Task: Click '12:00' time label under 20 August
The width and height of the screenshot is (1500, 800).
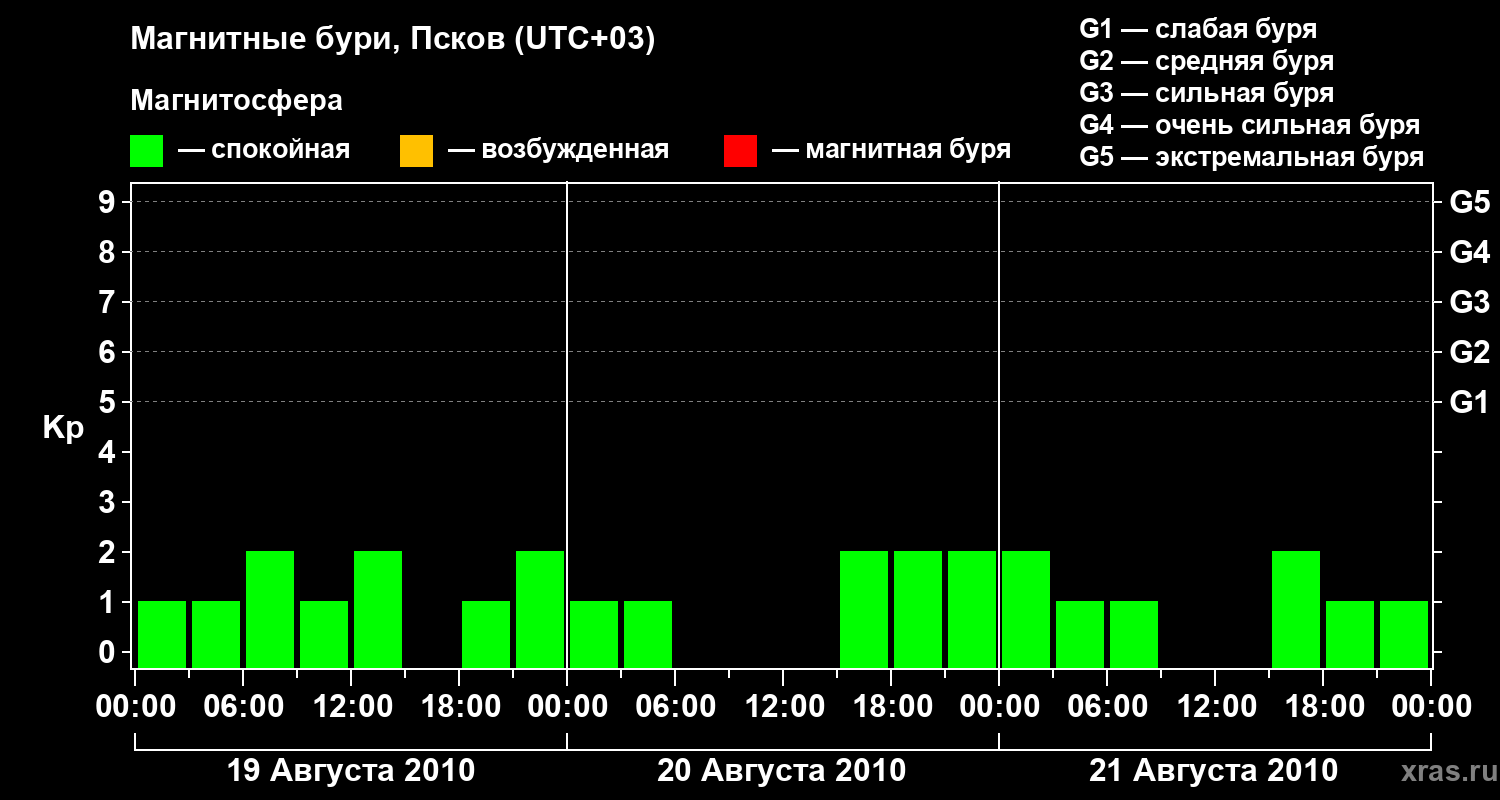Action: pos(783,707)
